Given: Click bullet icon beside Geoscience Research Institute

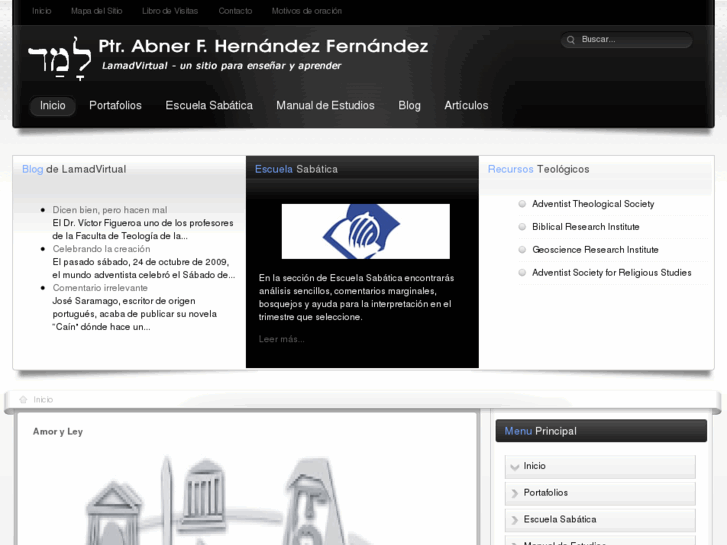Looking at the screenshot, I should pyautogui.click(x=522, y=250).
